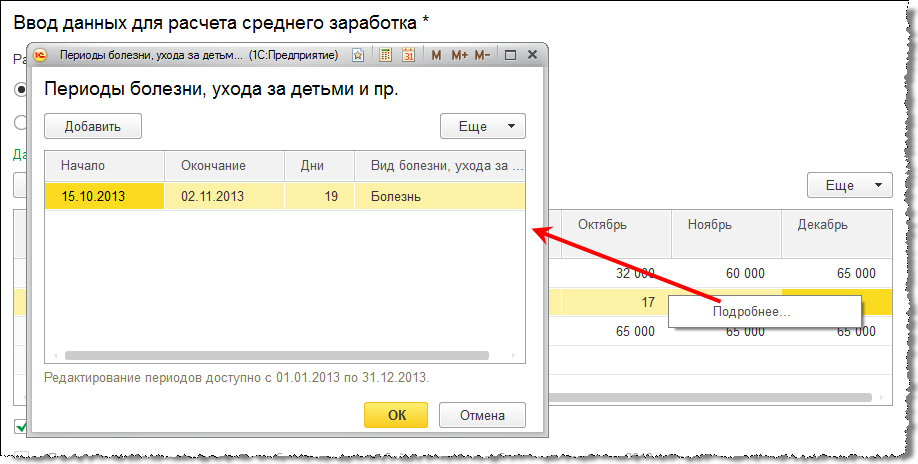Select the days cell showing 19
Image resolution: width=918 pixels, height=464 pixels.
pyautogui.click(x=320, y=196)
